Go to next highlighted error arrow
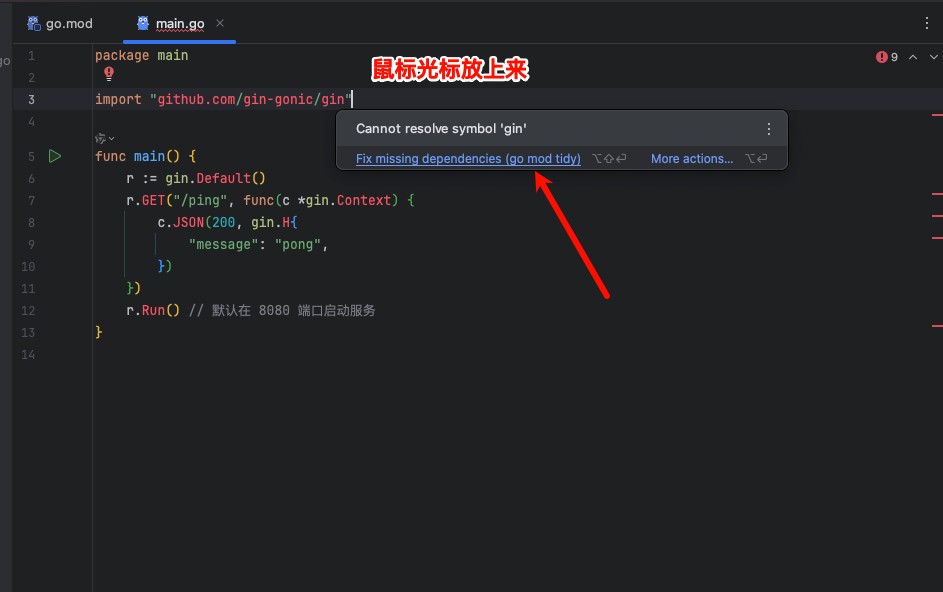This screenshot has height=592, width=943. (933, 57)
